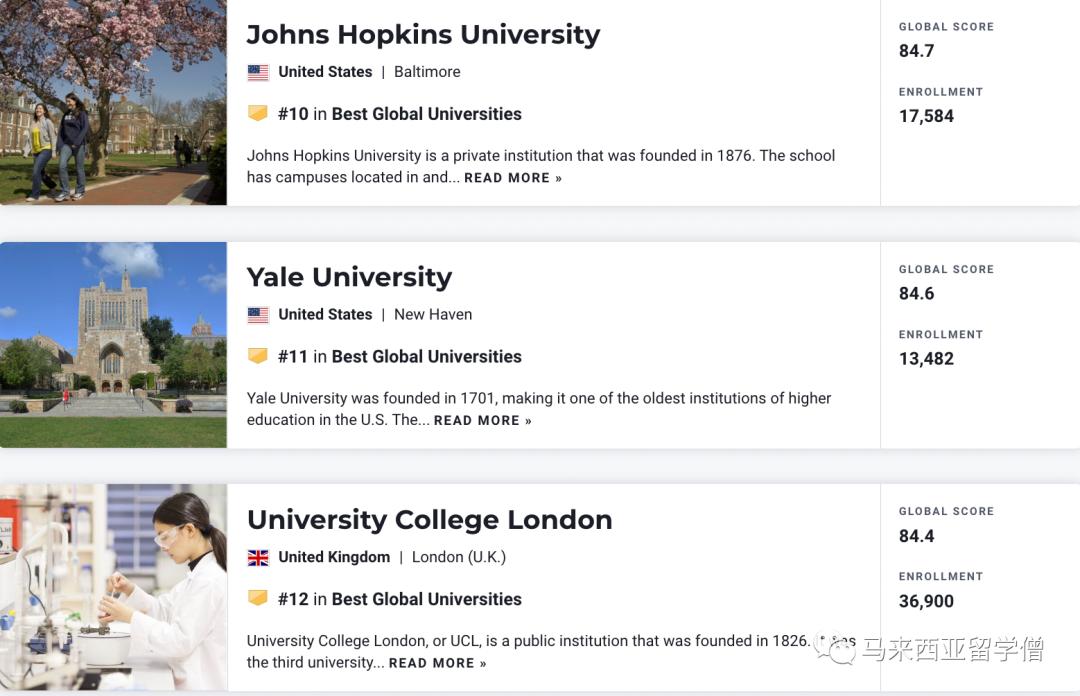Open the University College London title link
This screenshot has width=1080, height=696.
pos(429,520)
